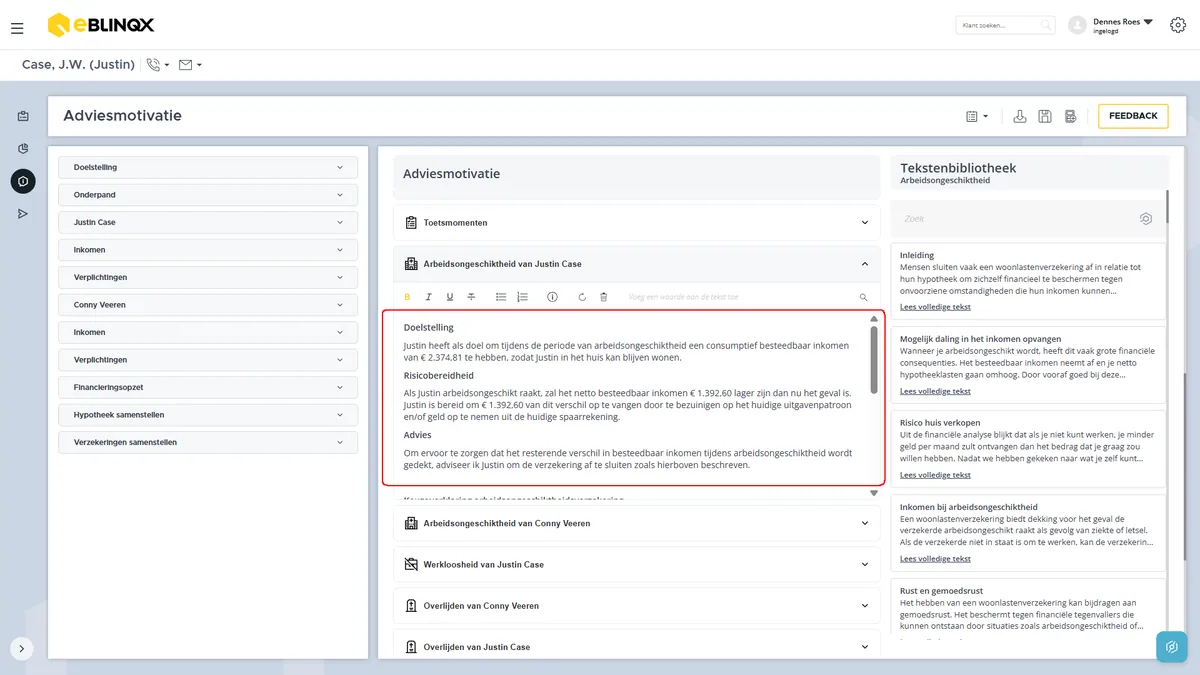This screenshot has height=675, width=1200.
Task: Apply bold formatting in editor toolbar
Action: (407, 297)
